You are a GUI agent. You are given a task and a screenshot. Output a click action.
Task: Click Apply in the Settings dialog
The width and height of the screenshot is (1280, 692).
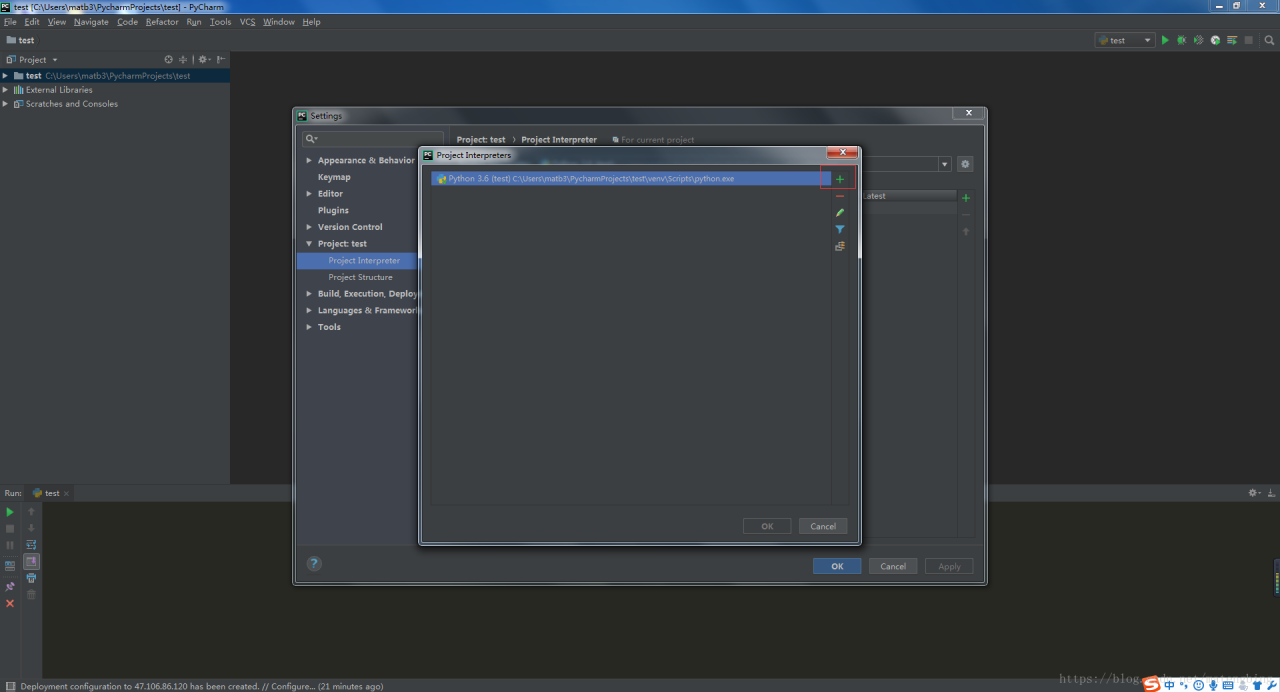(949, 566)
